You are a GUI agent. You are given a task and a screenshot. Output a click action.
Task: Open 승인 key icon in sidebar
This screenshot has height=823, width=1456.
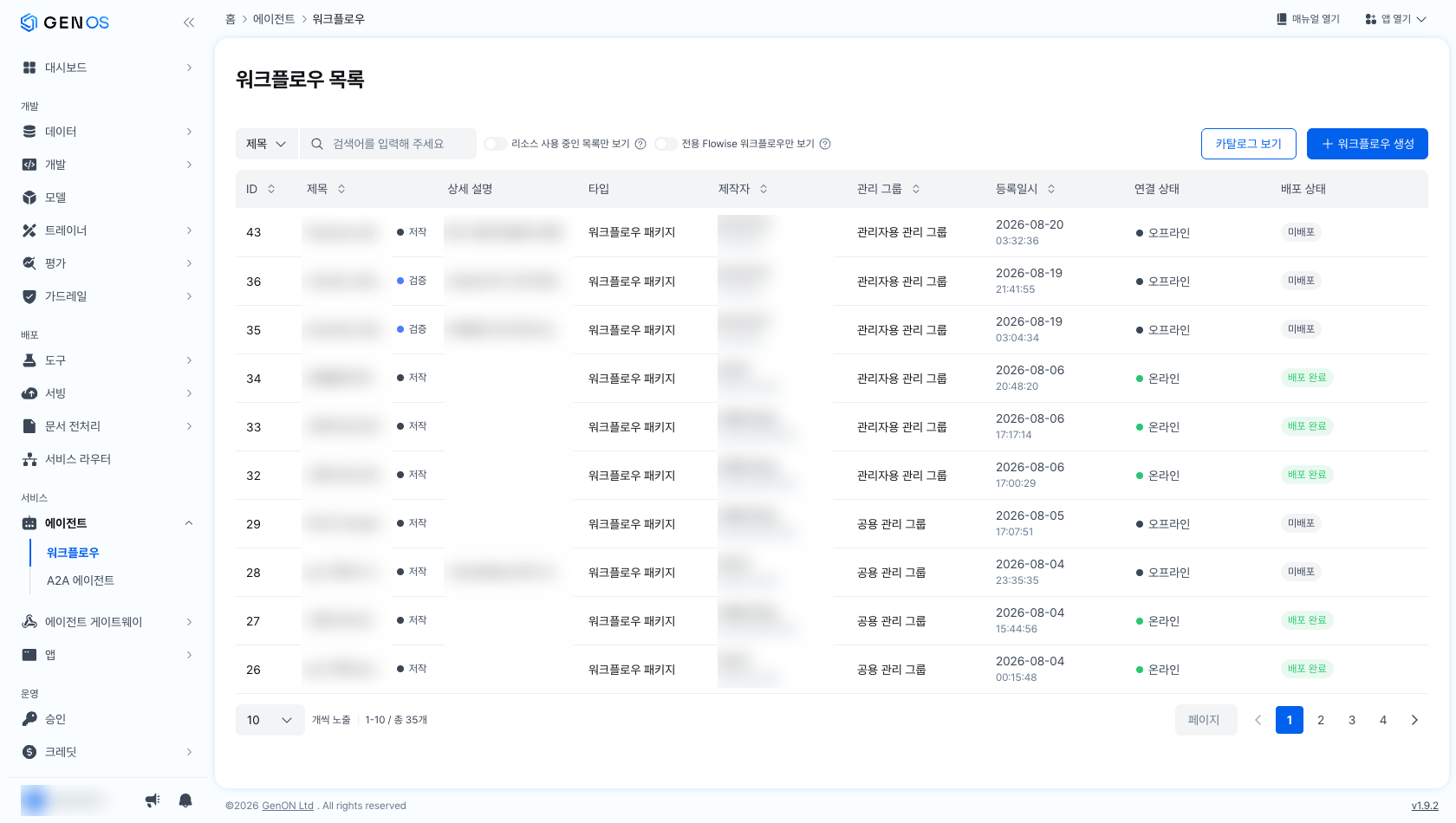[x=29, y=719]
